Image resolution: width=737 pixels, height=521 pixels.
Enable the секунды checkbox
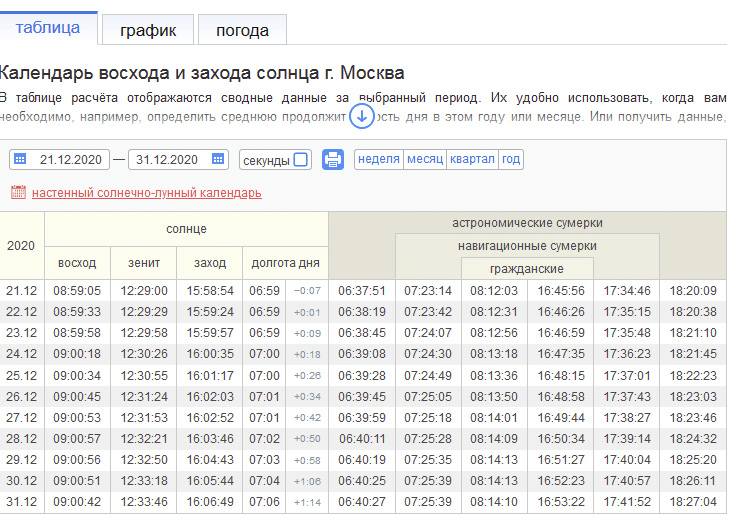tap(301, 159)
